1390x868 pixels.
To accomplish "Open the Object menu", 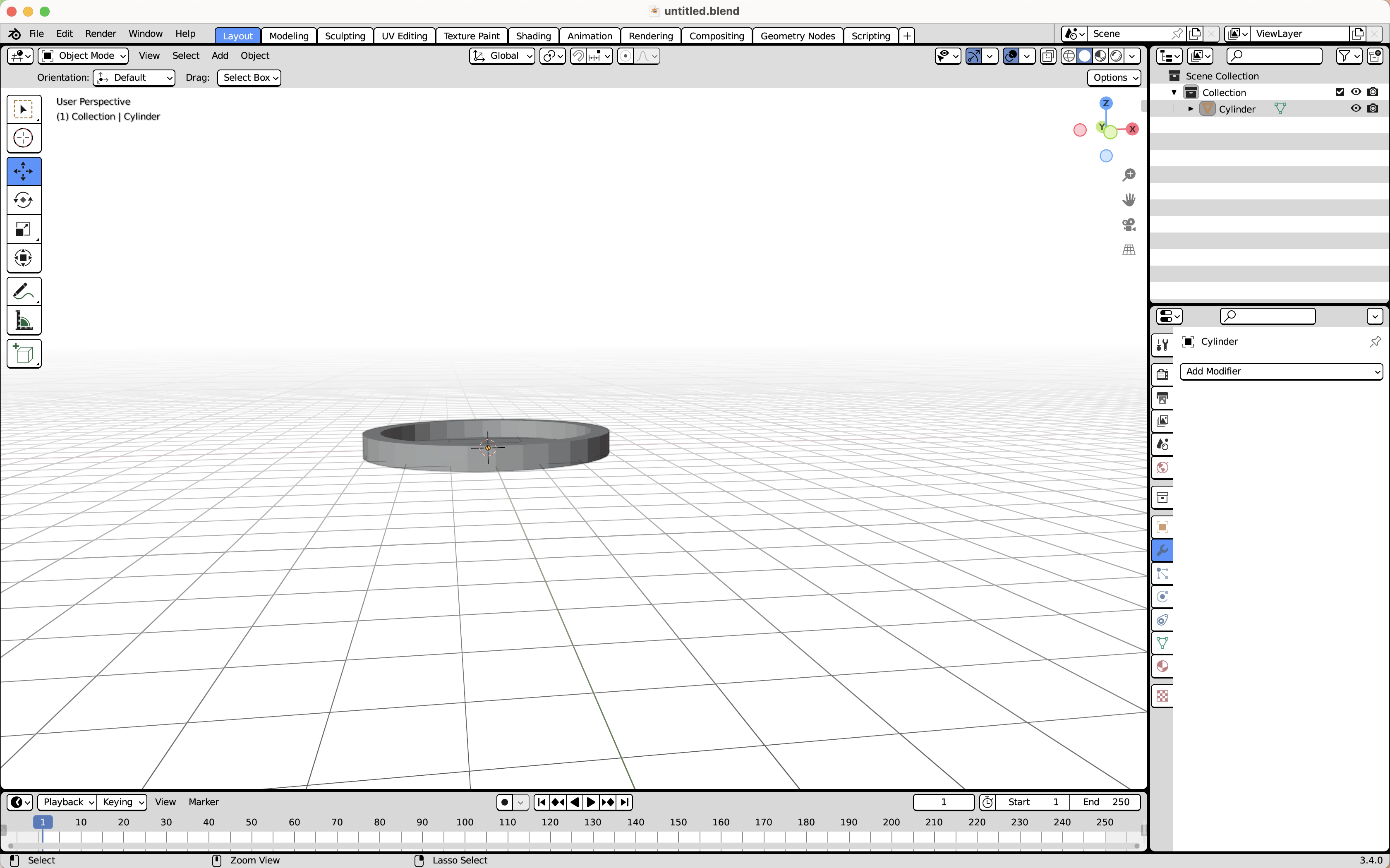I will coord(255,56).
